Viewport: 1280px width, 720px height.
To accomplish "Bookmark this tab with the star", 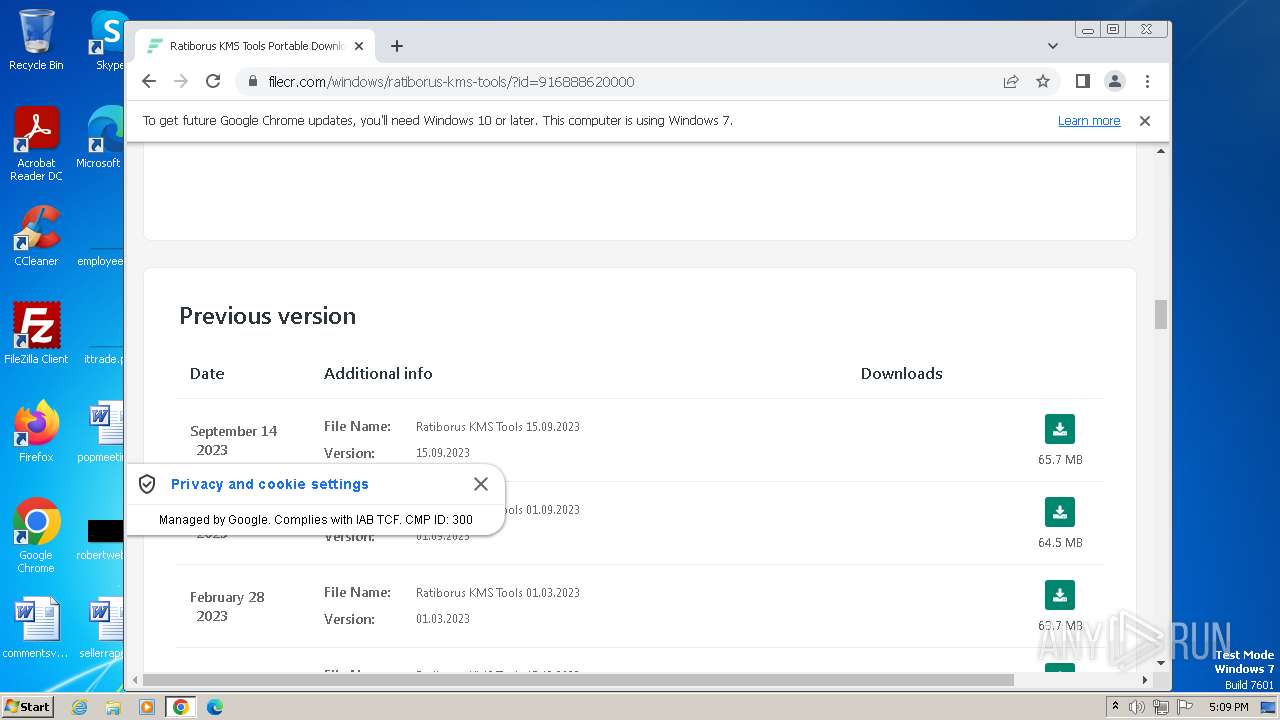I will pos(1043,81).
